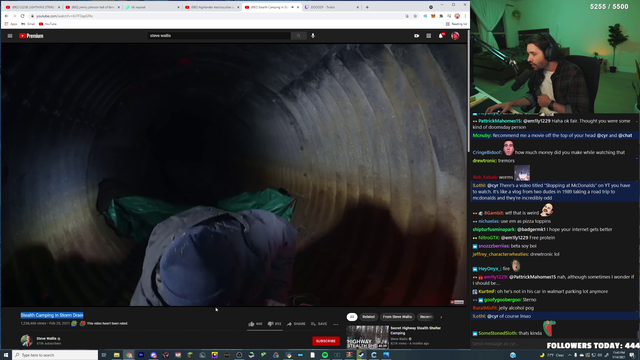The height and width of the screenshot is (360, 640).
Task: Switch to the CLOSE LIGHTNING STRIKE tab
Action: [x=33, y=7]
